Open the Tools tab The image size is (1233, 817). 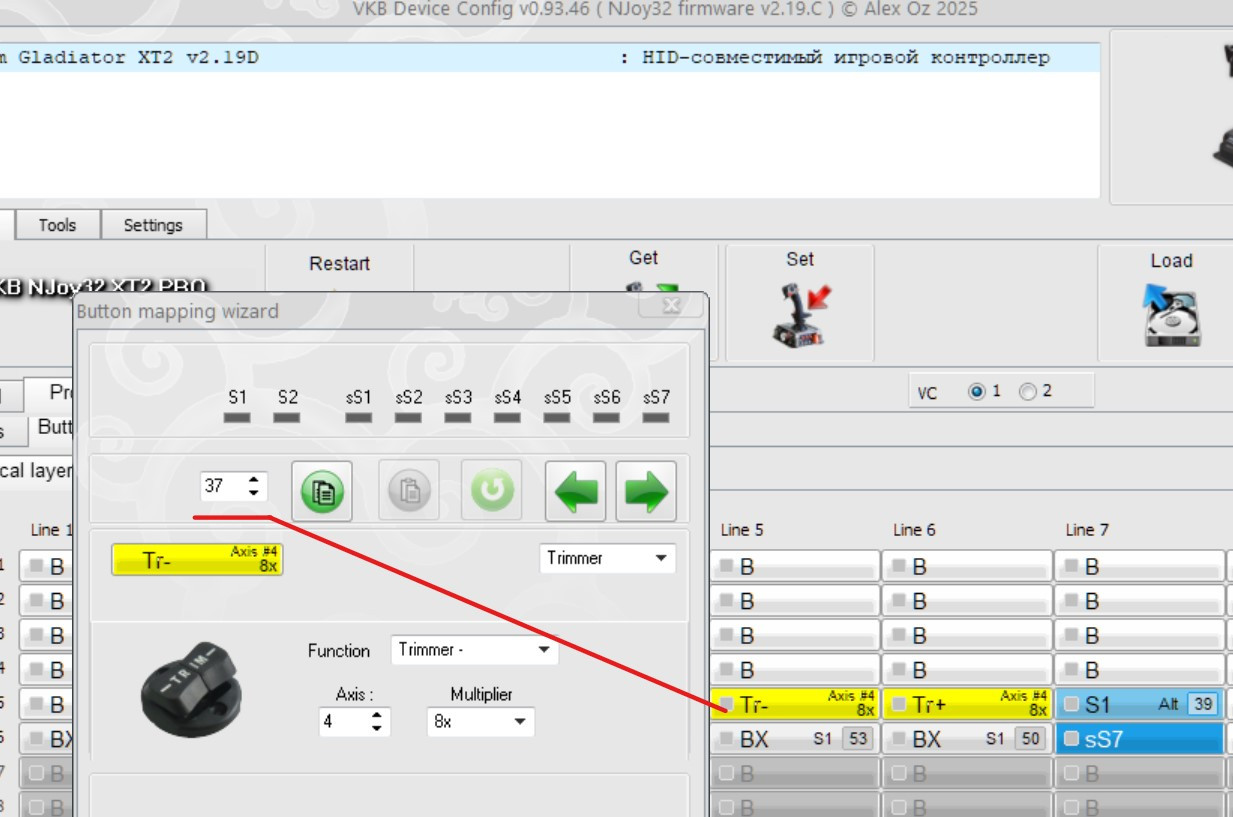point(57,225)
